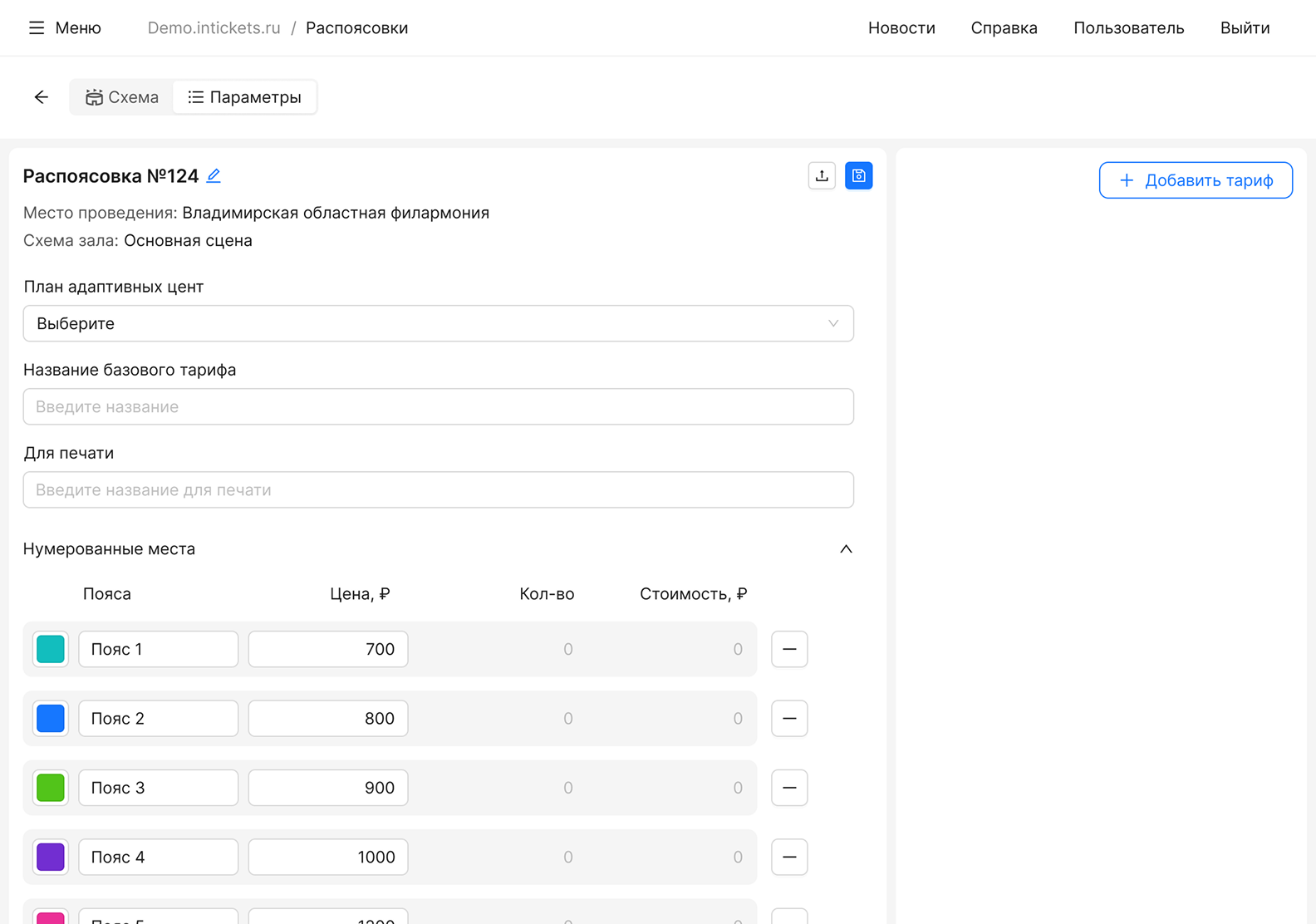Click the price field showing 800
Viewport: 1316px width, 924px height.
[x=328, y=719]
